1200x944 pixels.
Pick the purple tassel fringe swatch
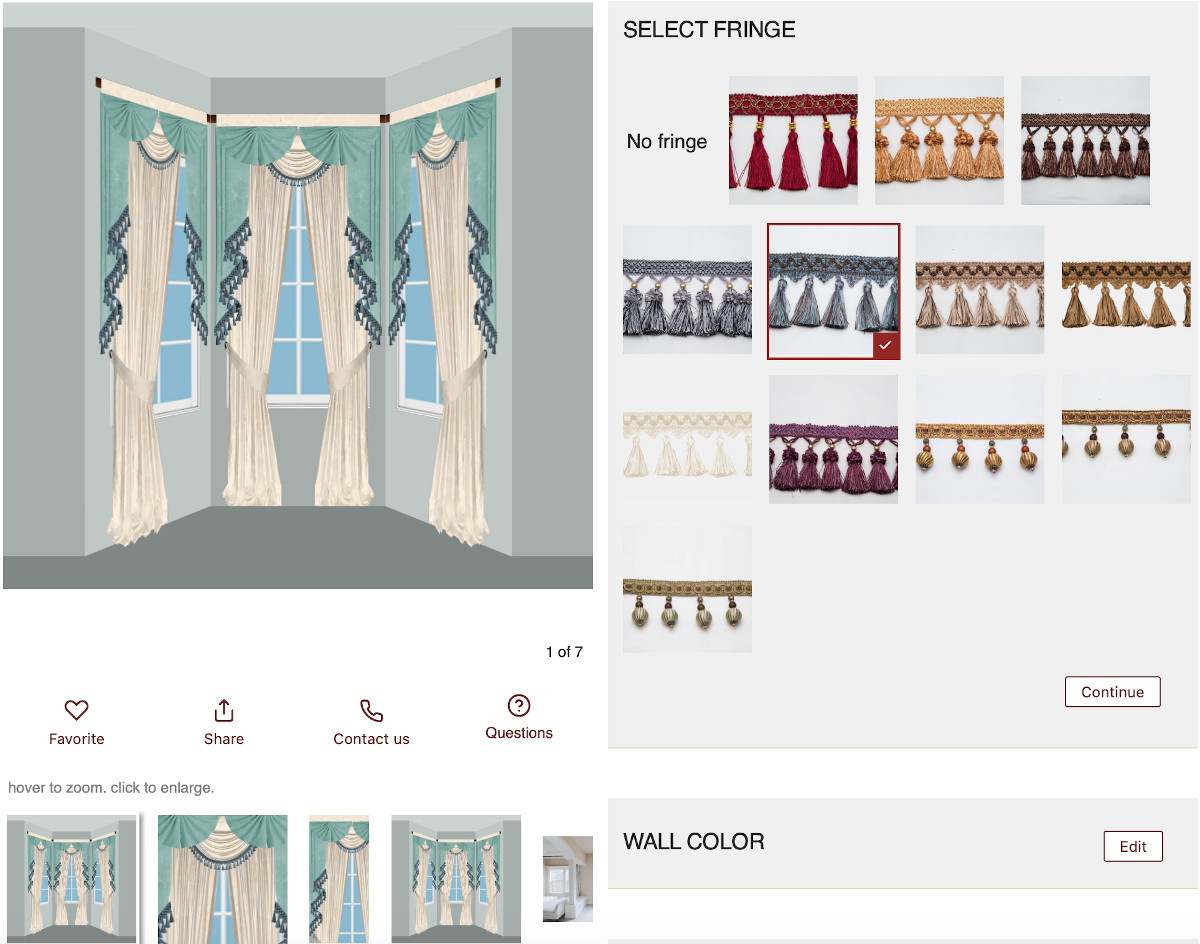833,439
